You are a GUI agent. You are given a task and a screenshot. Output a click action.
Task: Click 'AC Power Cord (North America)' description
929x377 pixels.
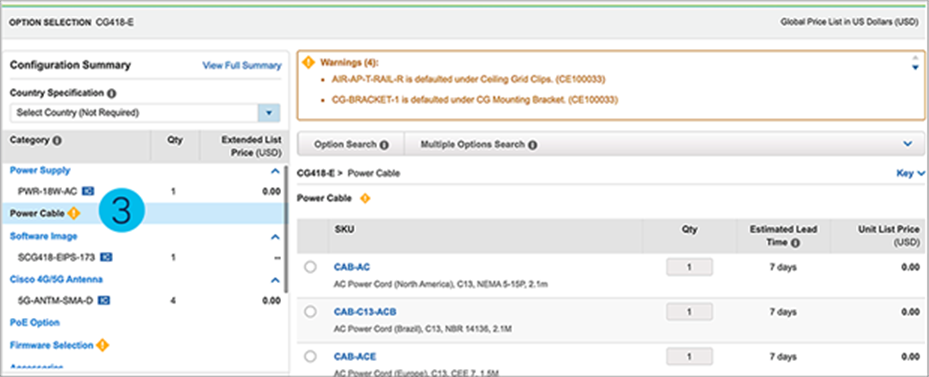441,285
